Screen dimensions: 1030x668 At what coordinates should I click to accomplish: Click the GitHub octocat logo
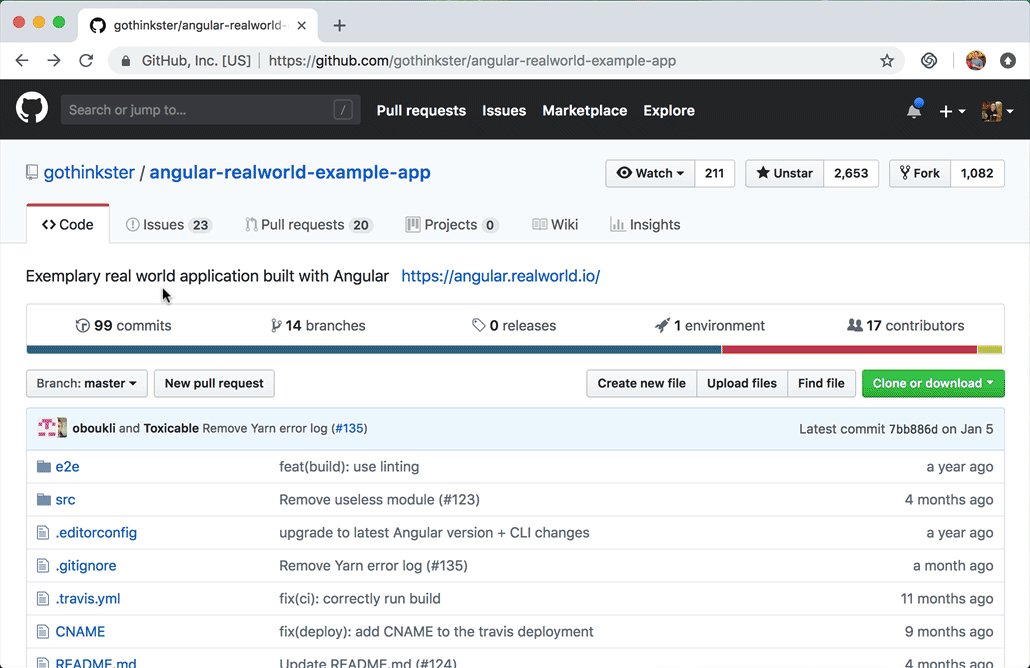pyautogui.click(x=31, y=108)
